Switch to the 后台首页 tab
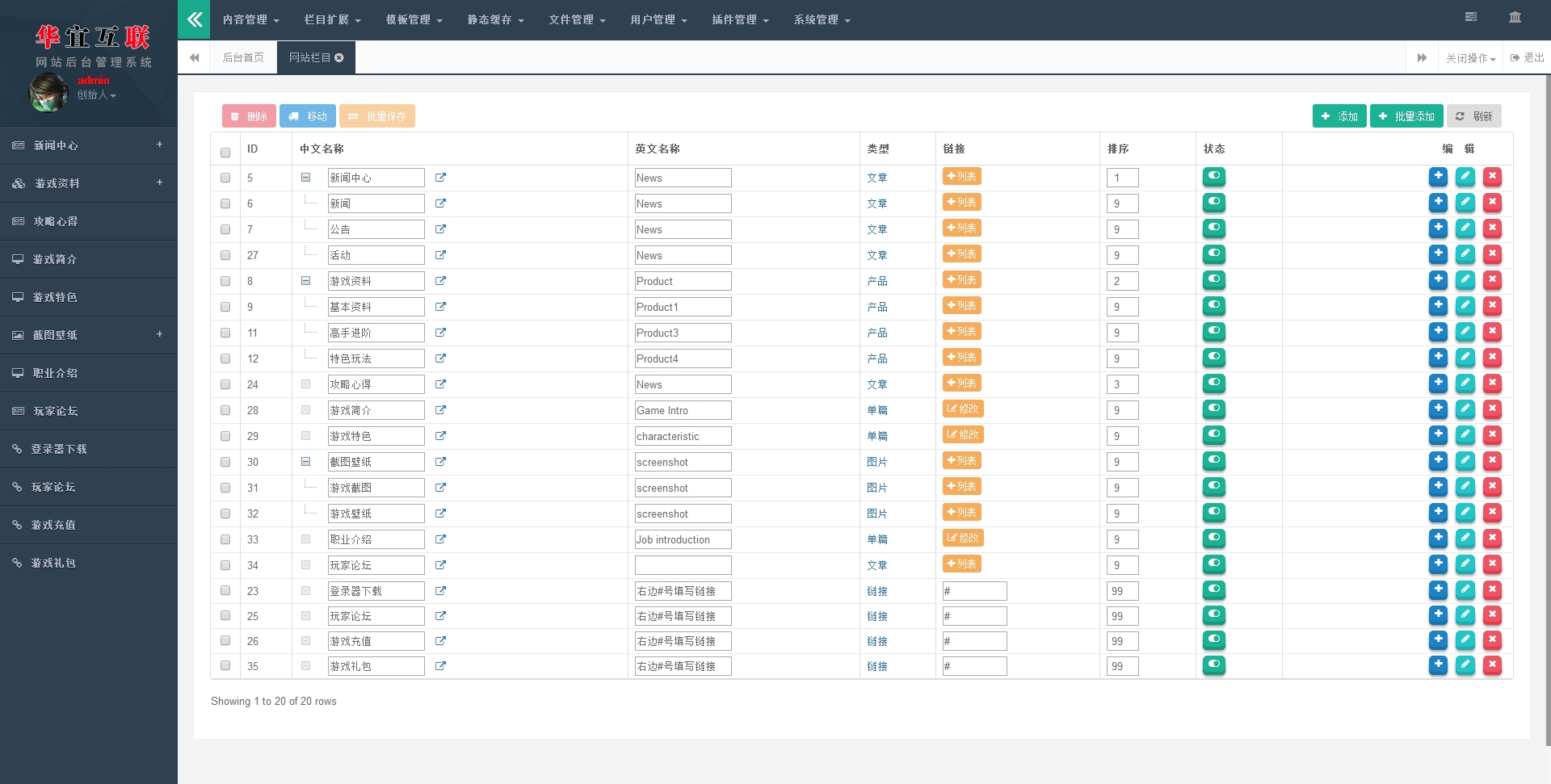Image resolution: width=1551 pixels, height=784 pixels. point(243,58)
